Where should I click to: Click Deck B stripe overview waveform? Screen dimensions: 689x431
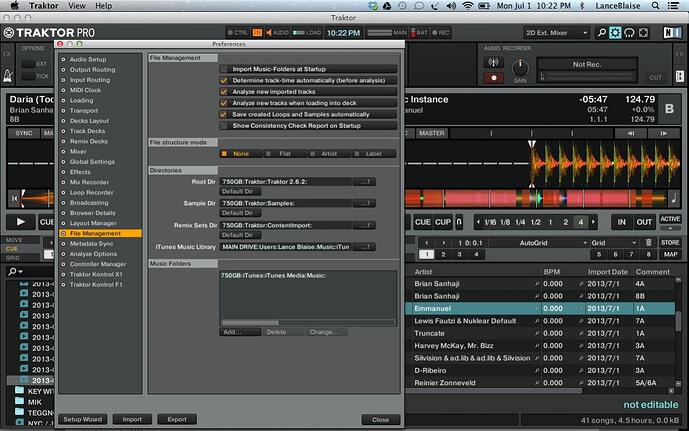coord(535,199)
